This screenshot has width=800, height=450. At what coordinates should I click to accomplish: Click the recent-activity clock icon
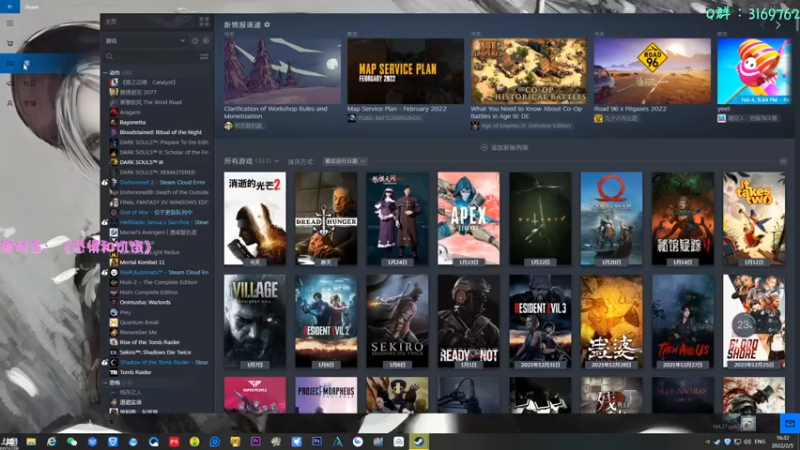click(195, 40)
